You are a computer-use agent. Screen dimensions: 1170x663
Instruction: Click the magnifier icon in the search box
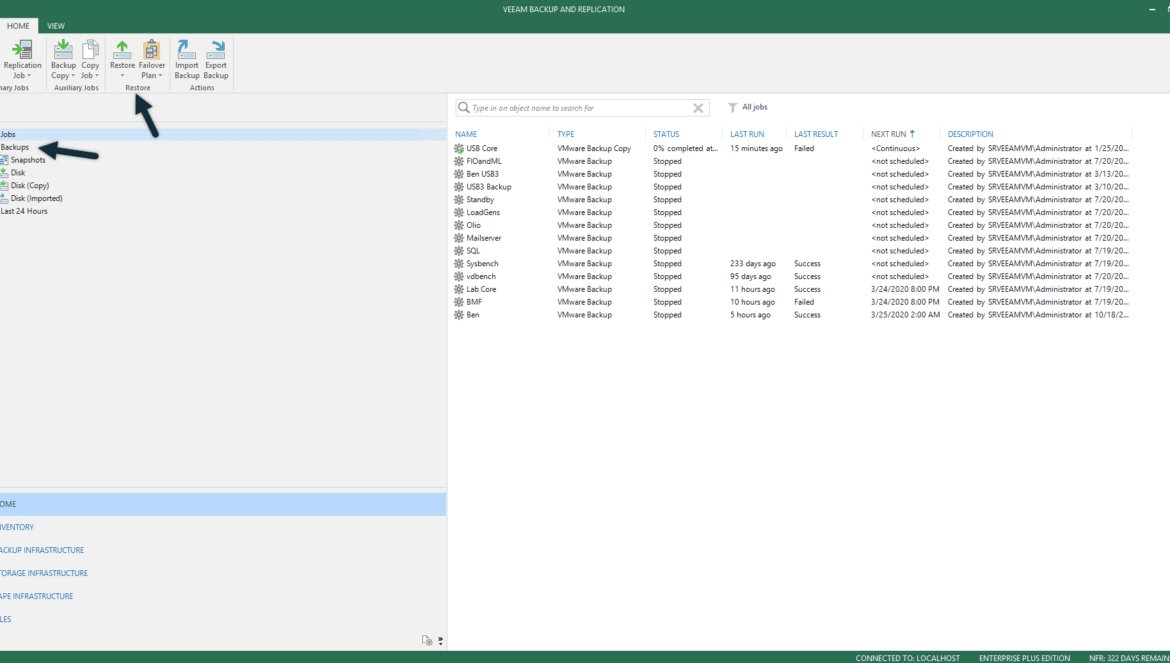(x=464, y=107)
